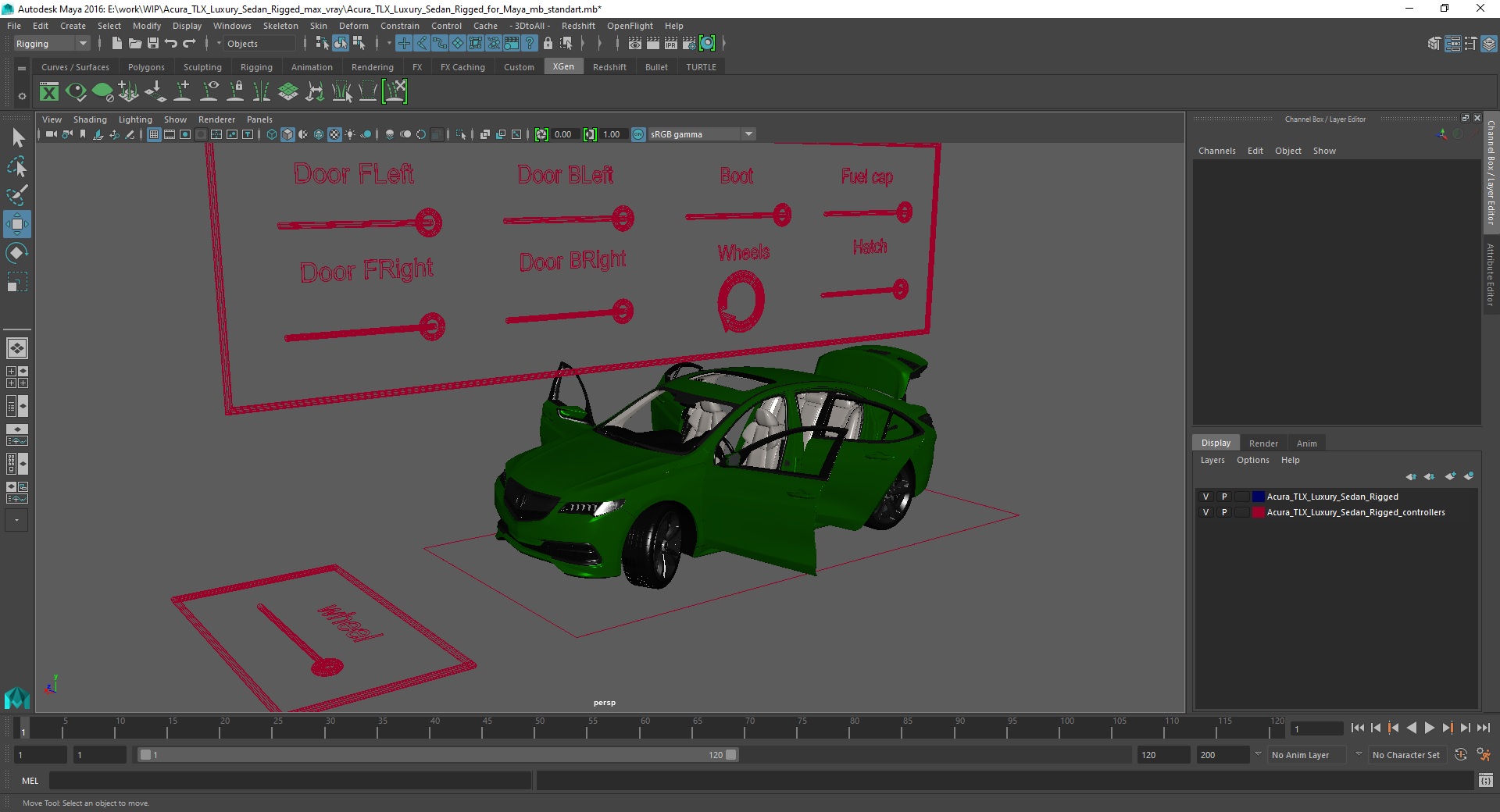Toggle visibility of Acura_TLX_Luxury_Sedan_Rigged_controllers layer
This screenshot has width=1500, height=812.
point(1205,512)
